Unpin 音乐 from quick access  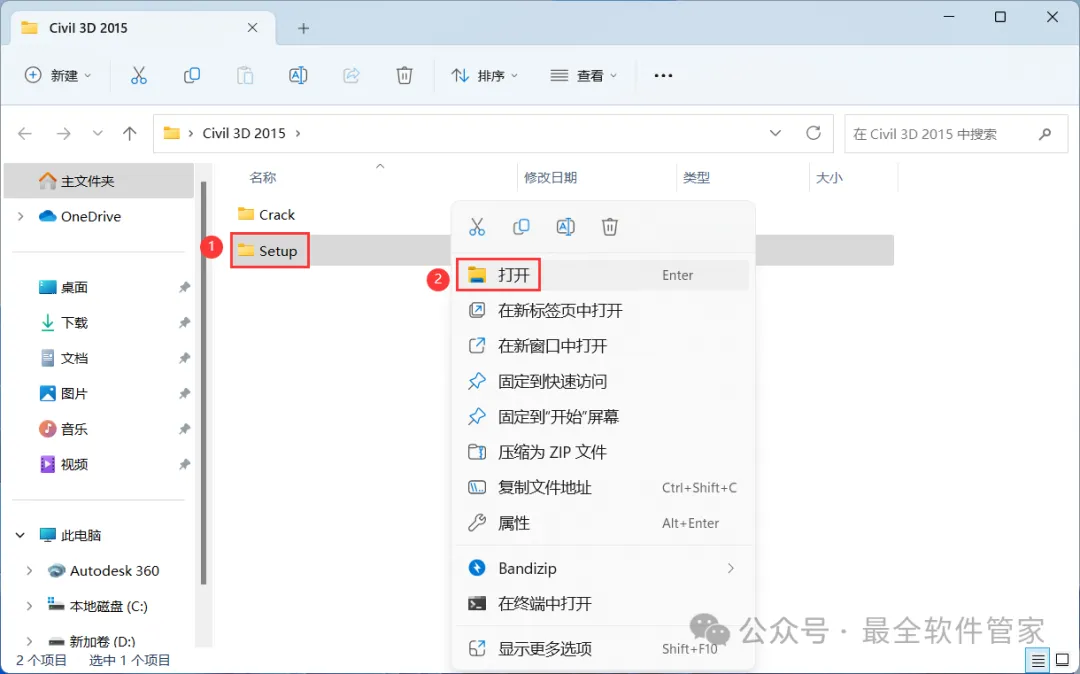point(184,429)
